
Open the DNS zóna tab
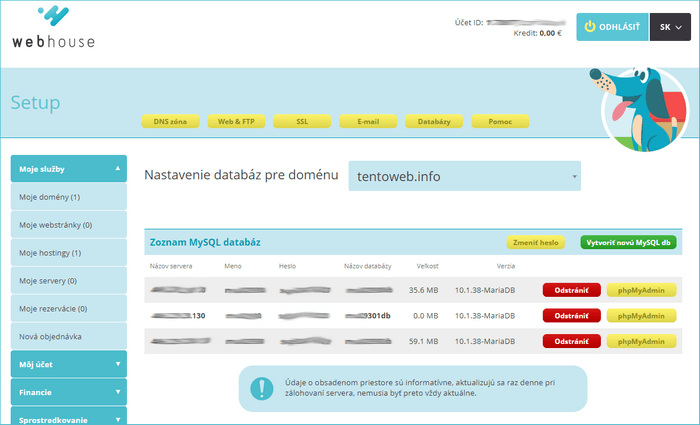coord(169,122)
